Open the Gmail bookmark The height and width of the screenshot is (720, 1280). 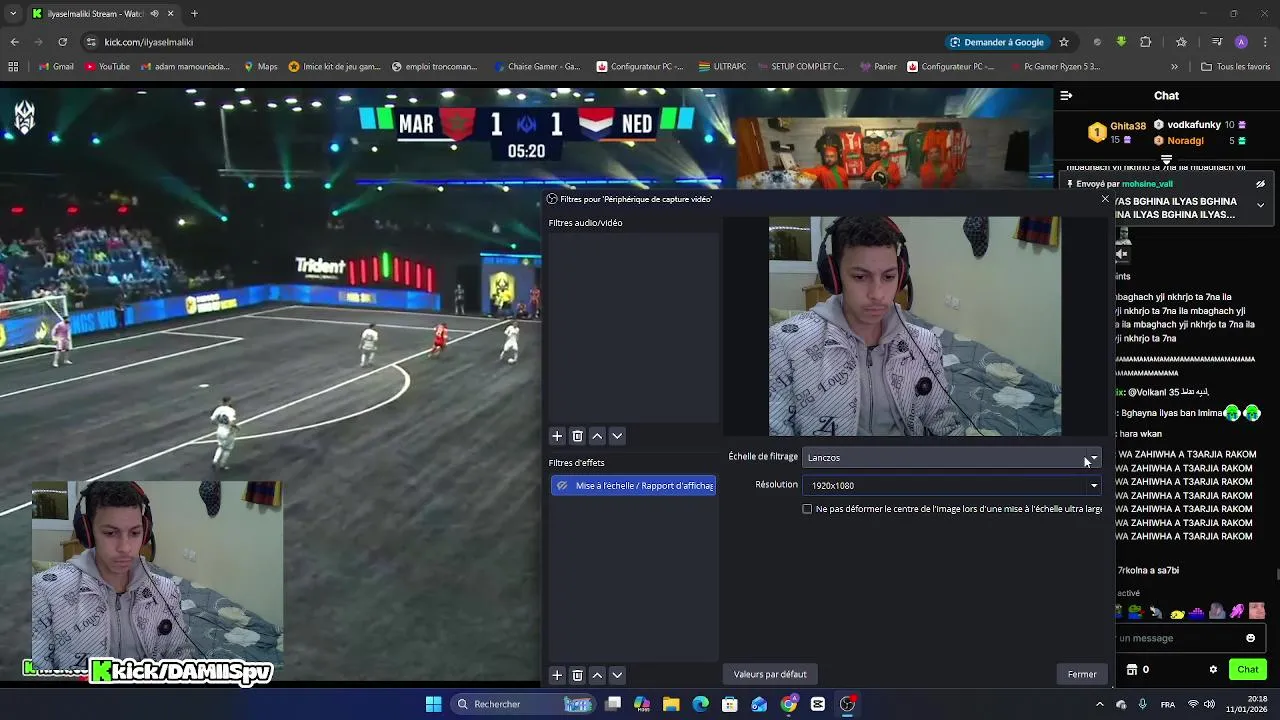55,67
